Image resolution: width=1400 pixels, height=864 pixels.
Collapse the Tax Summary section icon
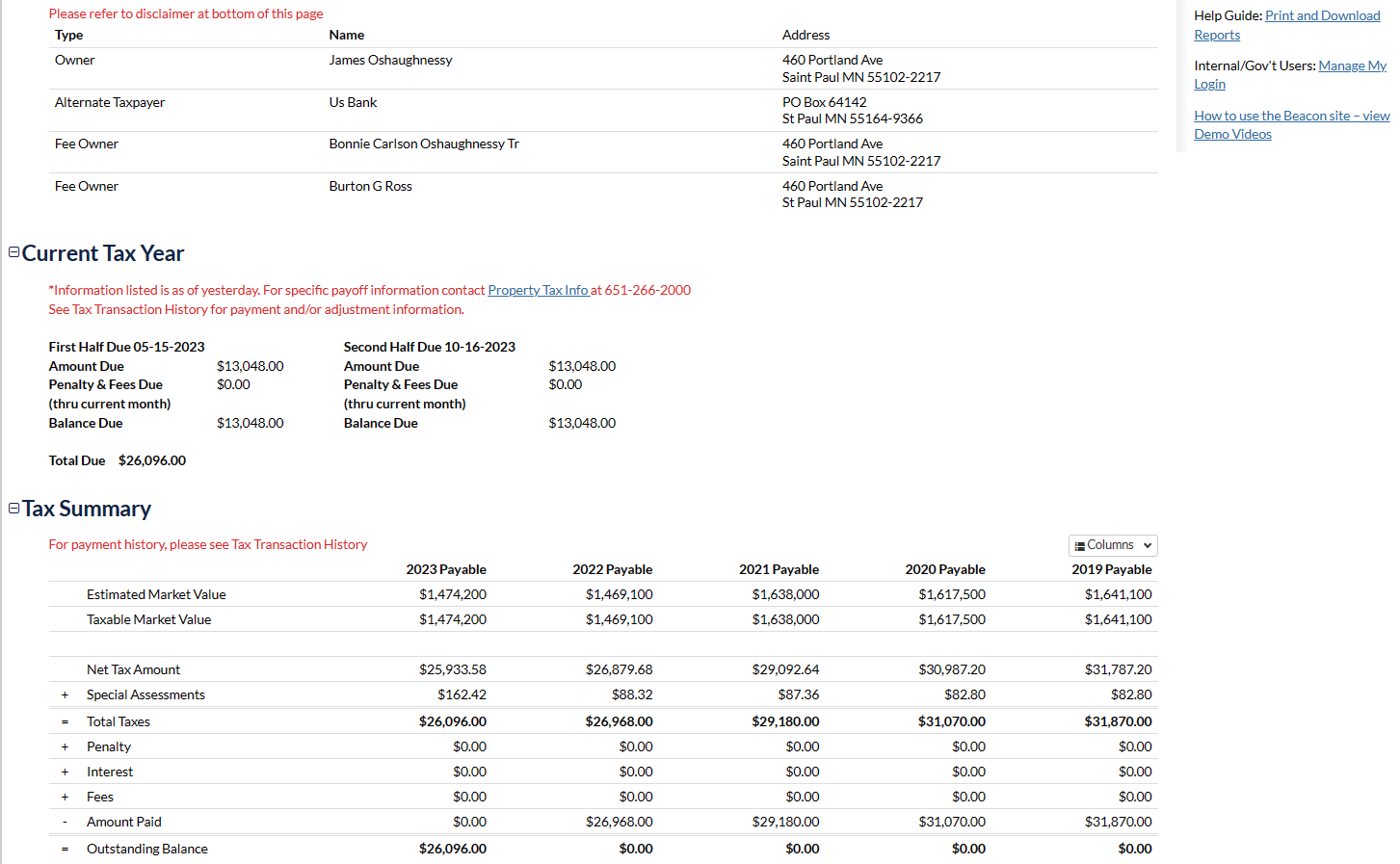(13, 508)
